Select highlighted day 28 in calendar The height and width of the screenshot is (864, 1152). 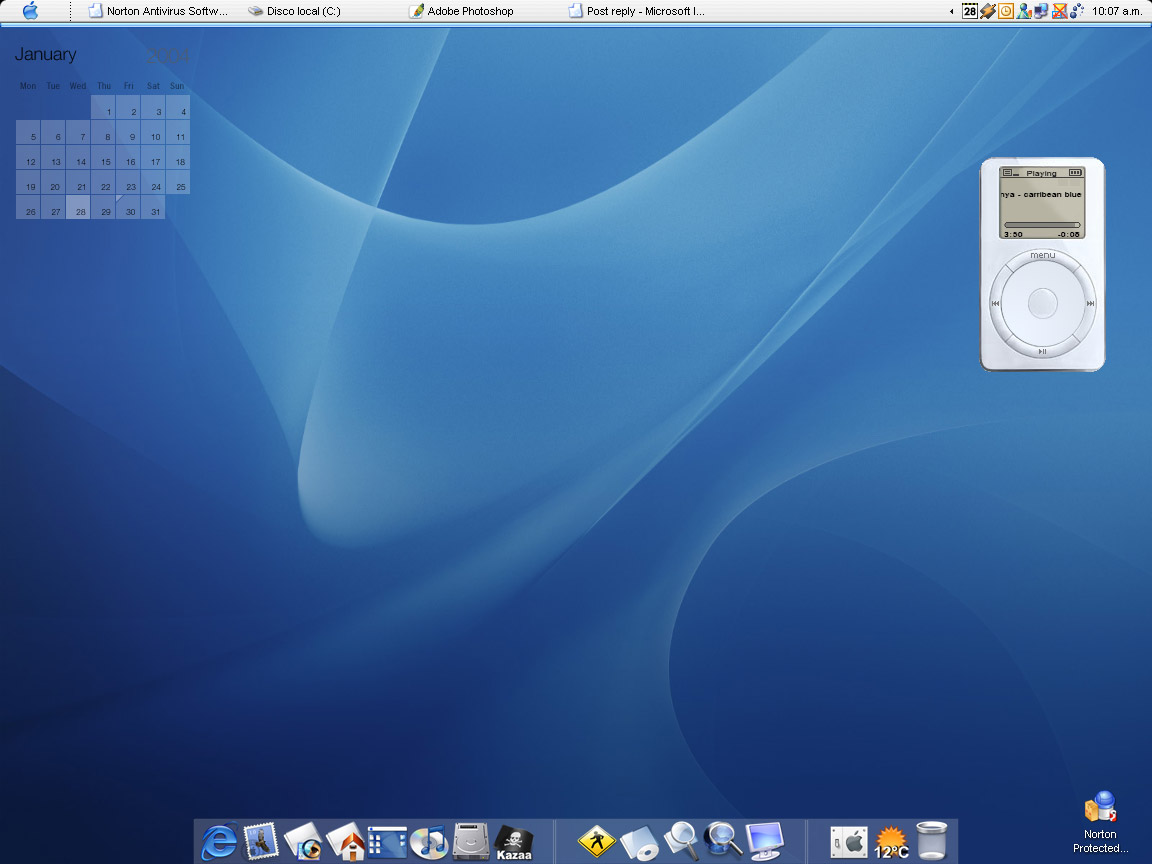[x=78, y=207]
